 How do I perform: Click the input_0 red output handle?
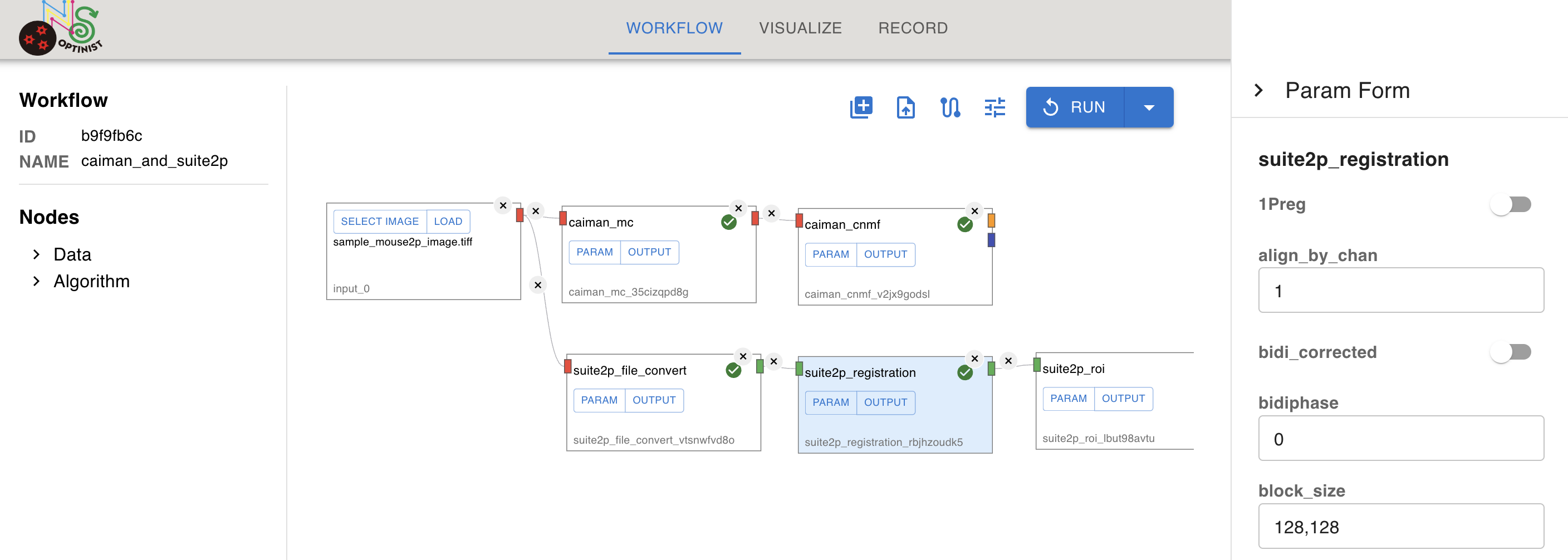click(520, 215)
